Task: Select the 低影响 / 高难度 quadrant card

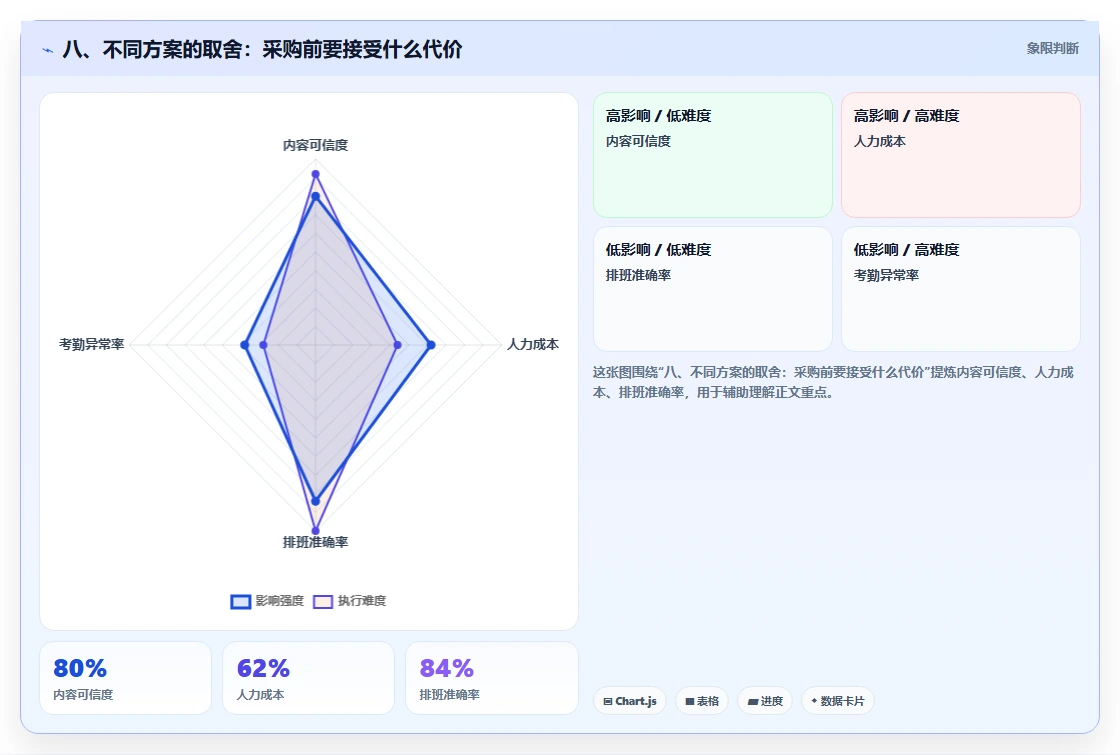Action: click(961, 289)
